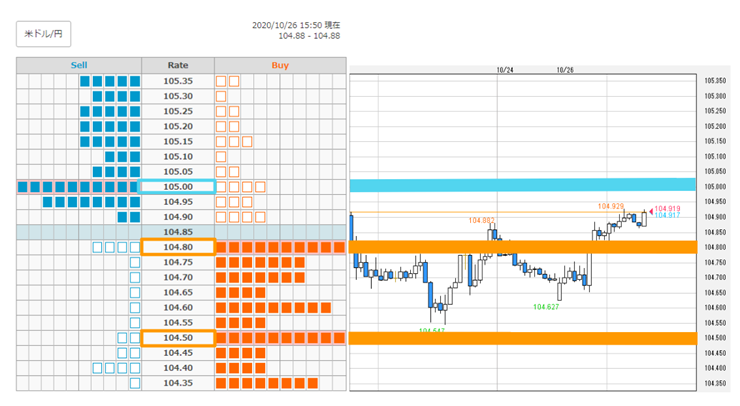Click the 104.40 rate cell
Screen dimensions: 740x406
tap(178, 368)
